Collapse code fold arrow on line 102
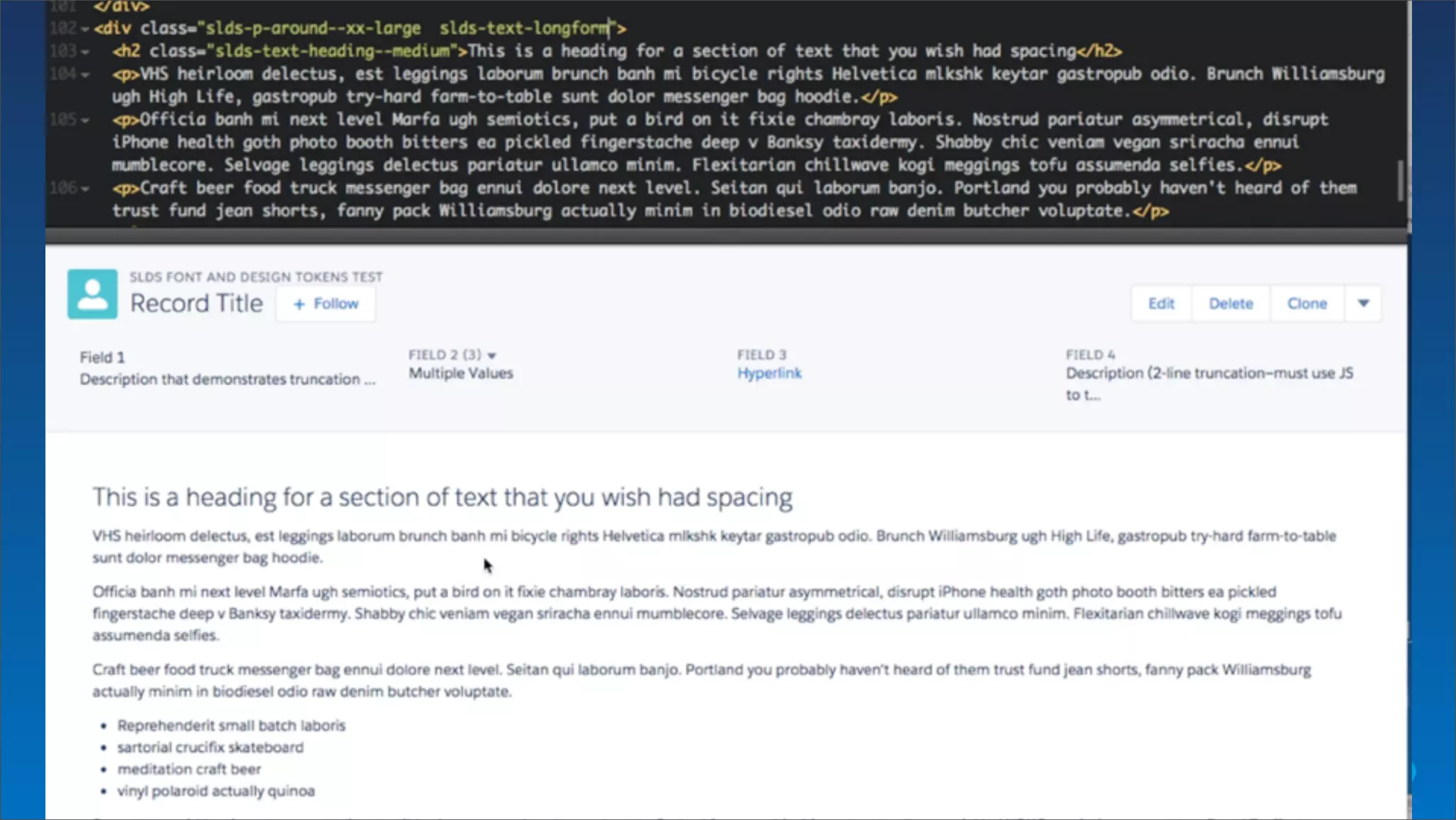1456x820 pixels. pyautogui.click(x=85, y=29)
